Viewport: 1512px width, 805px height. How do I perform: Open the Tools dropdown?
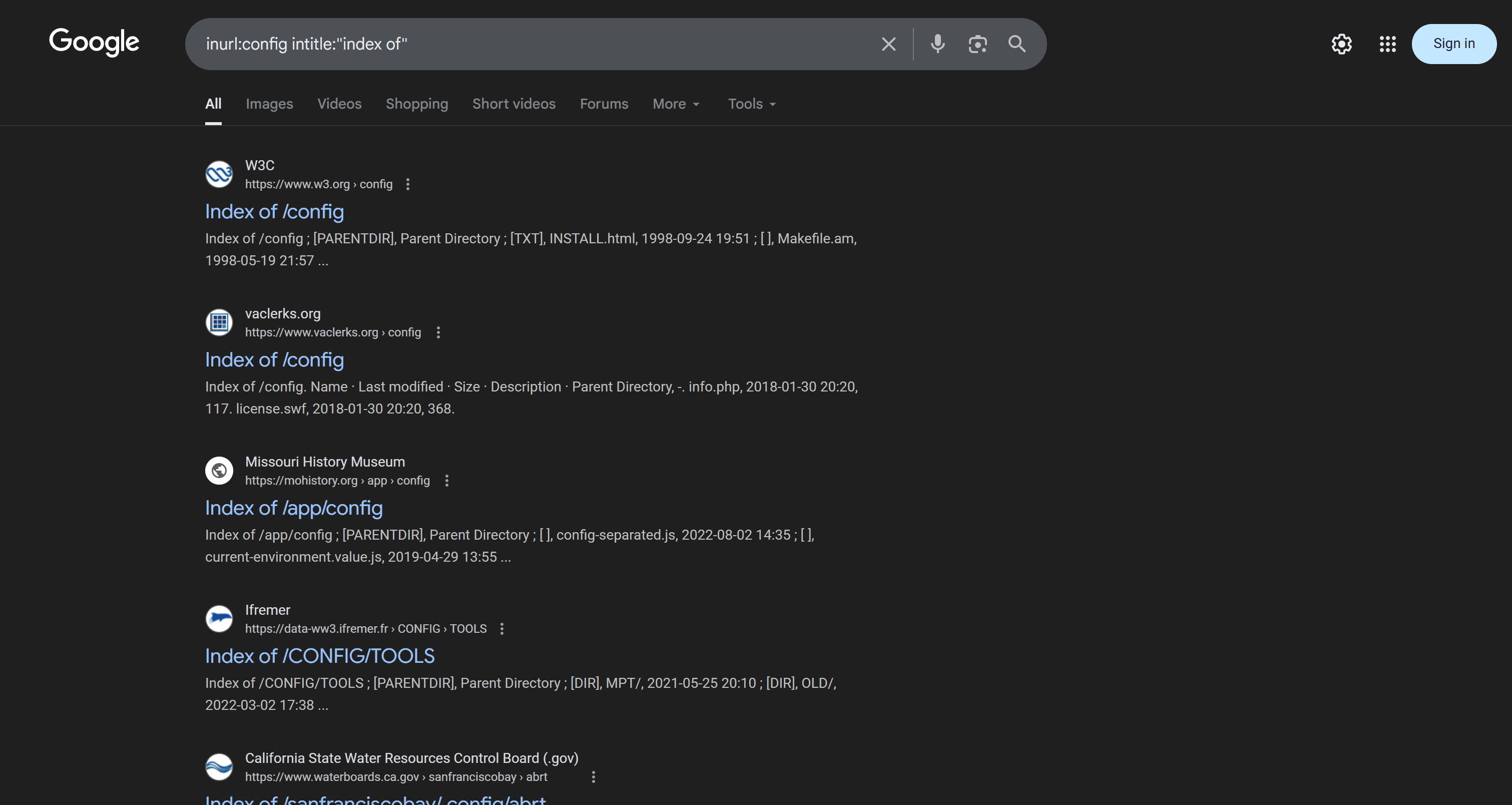(x=751, y=103)
